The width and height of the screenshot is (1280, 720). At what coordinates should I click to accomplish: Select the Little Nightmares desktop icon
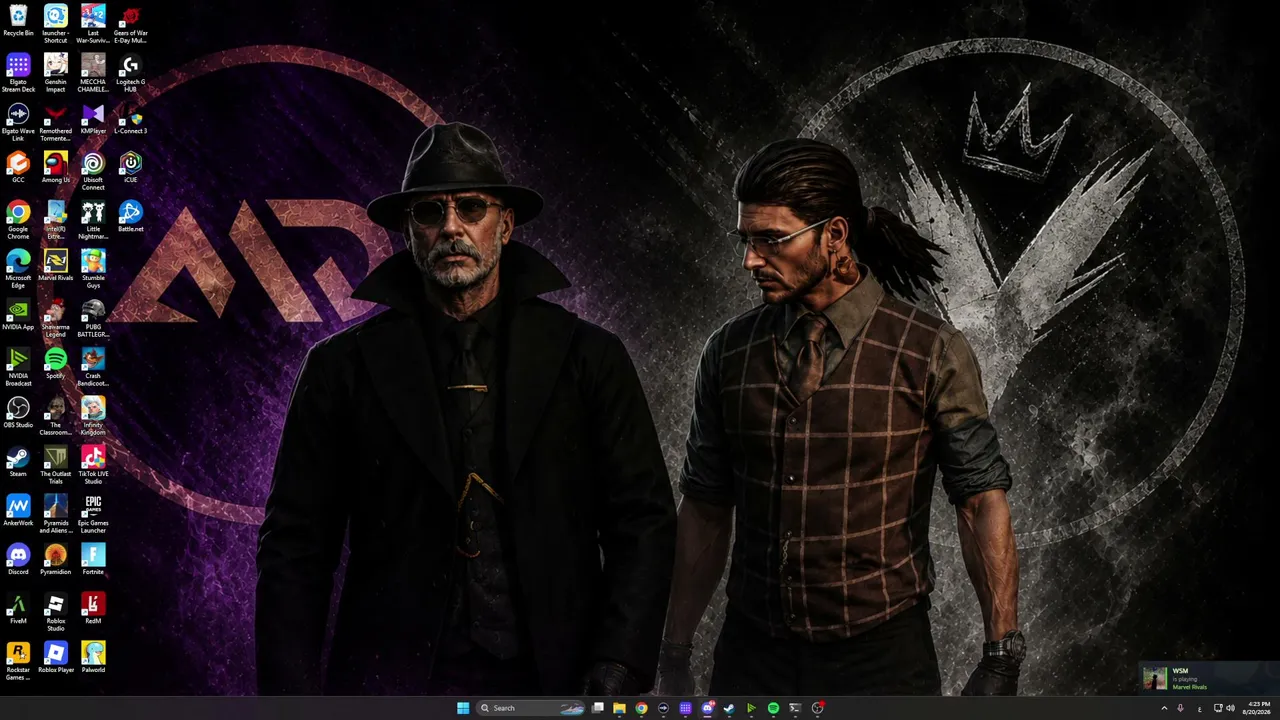tap(93, 220)
